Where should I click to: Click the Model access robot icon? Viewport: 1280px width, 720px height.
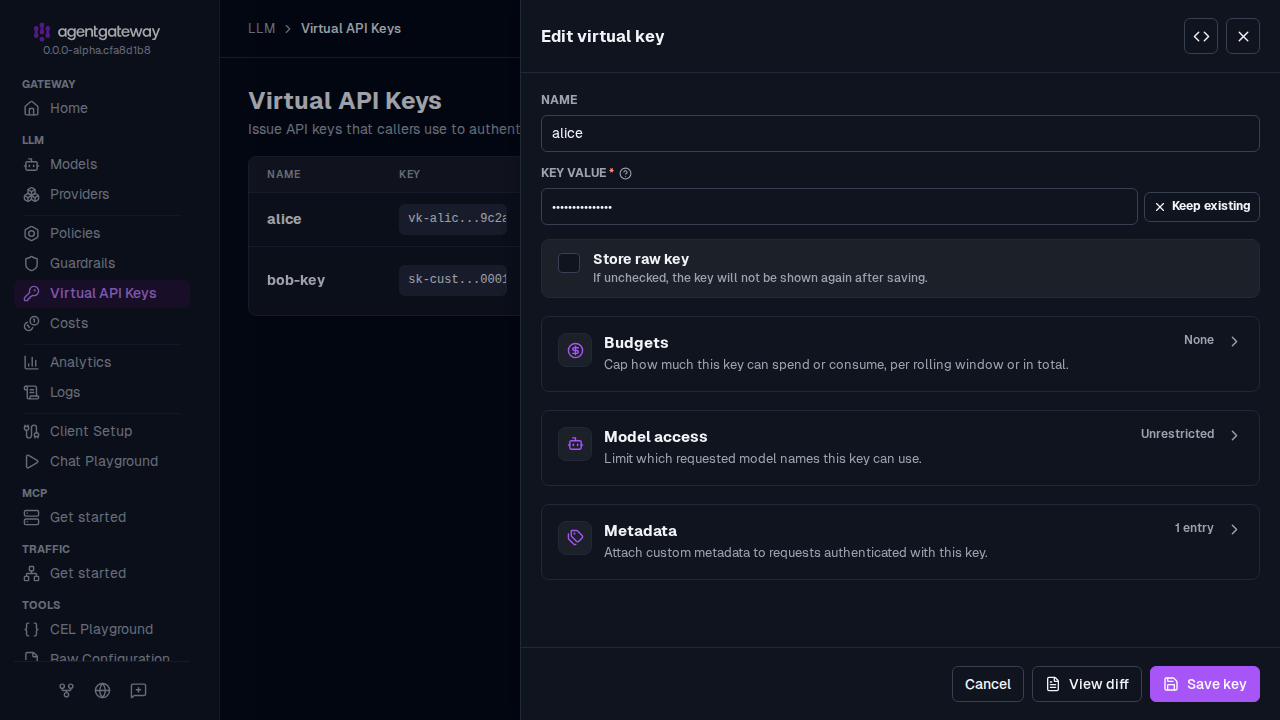point(575,444)
